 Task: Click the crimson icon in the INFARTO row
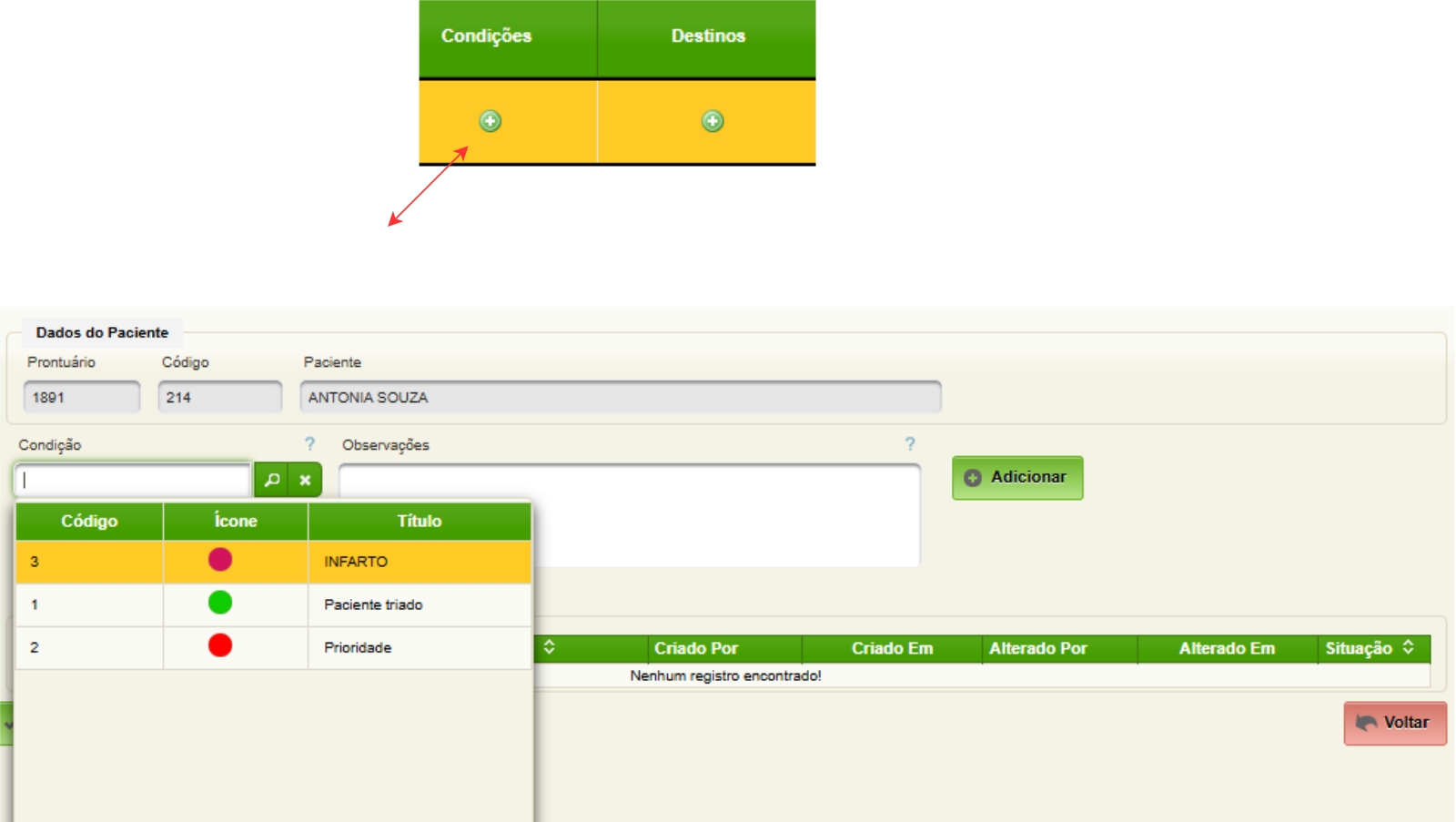pyautogui.click(x=220, y=560)
